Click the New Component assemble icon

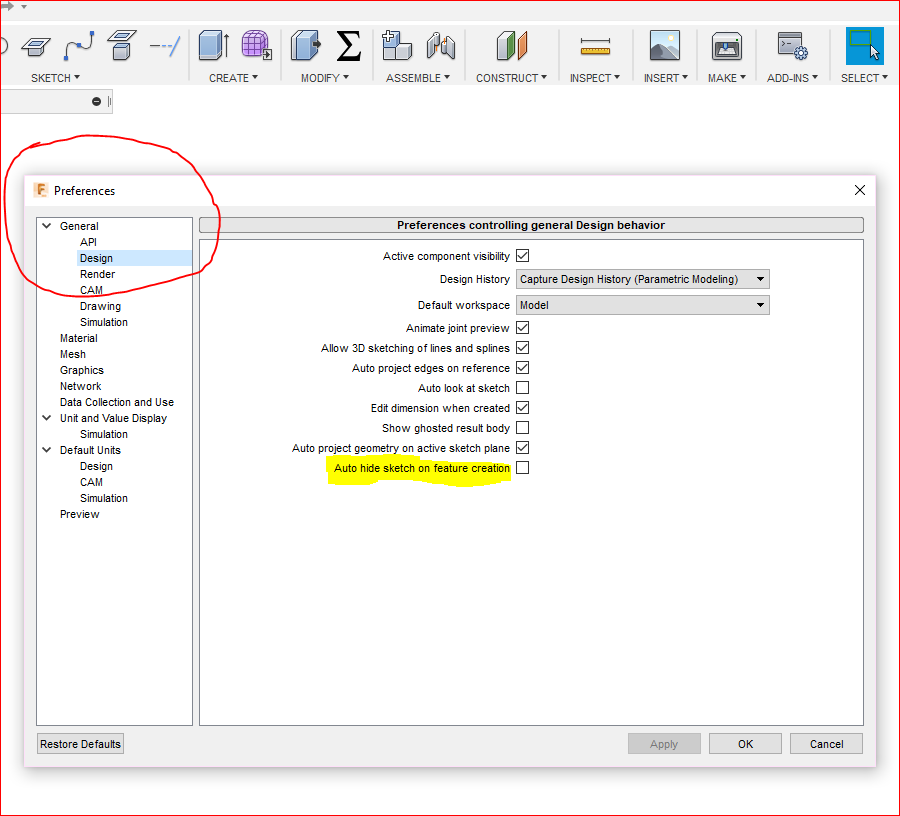(x=397, y=45)
